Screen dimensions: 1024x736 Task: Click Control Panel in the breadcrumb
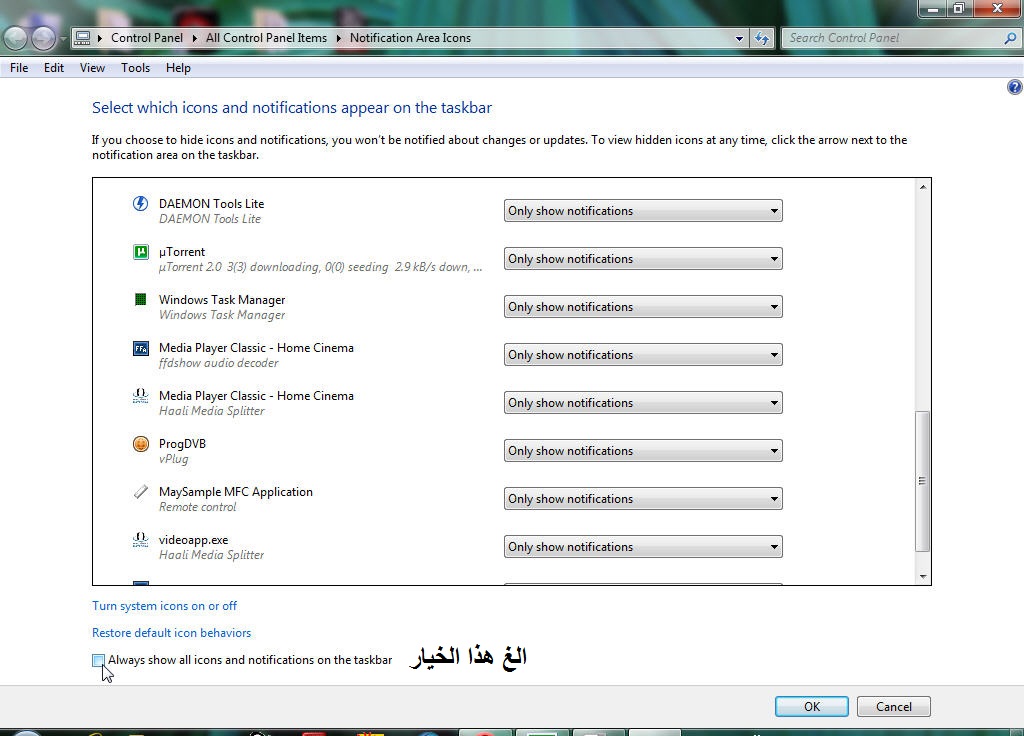tap(147, 38)
